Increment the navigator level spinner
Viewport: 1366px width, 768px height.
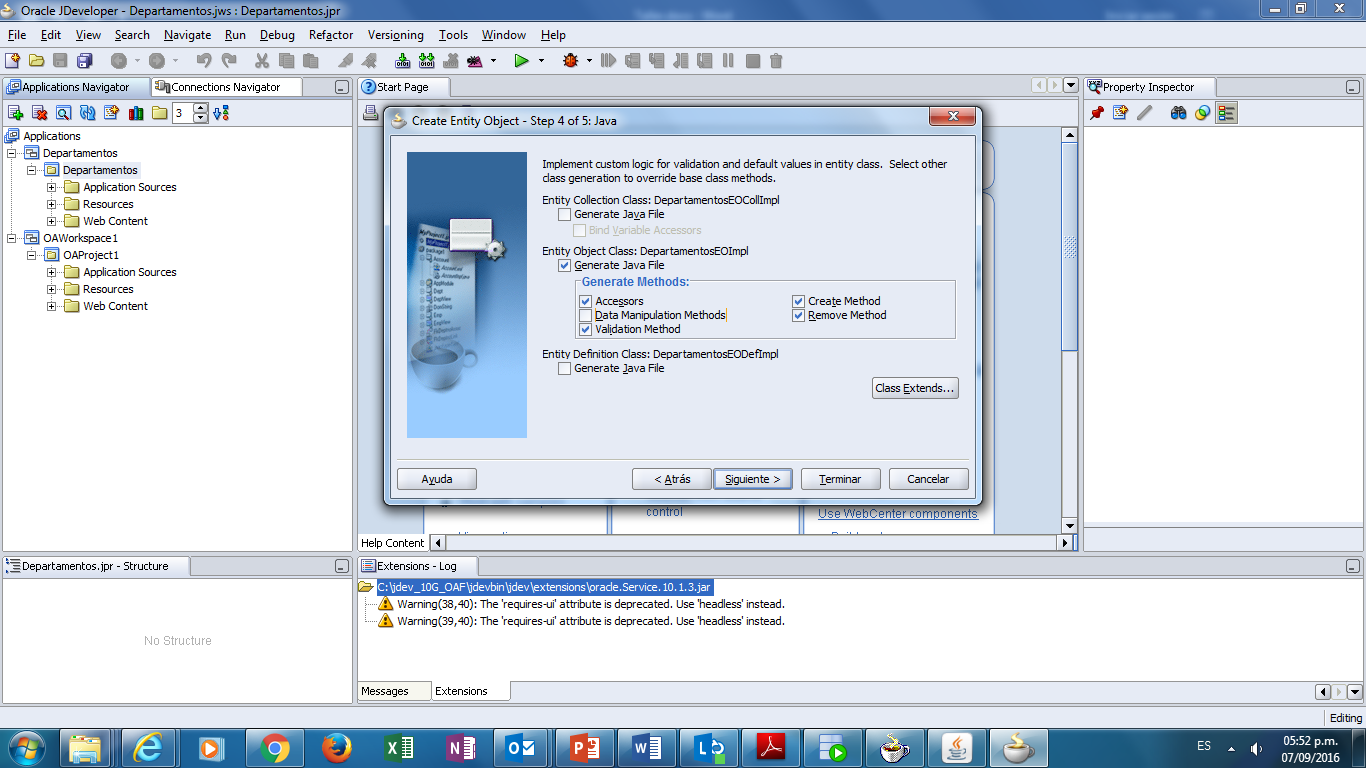point(201,109)
